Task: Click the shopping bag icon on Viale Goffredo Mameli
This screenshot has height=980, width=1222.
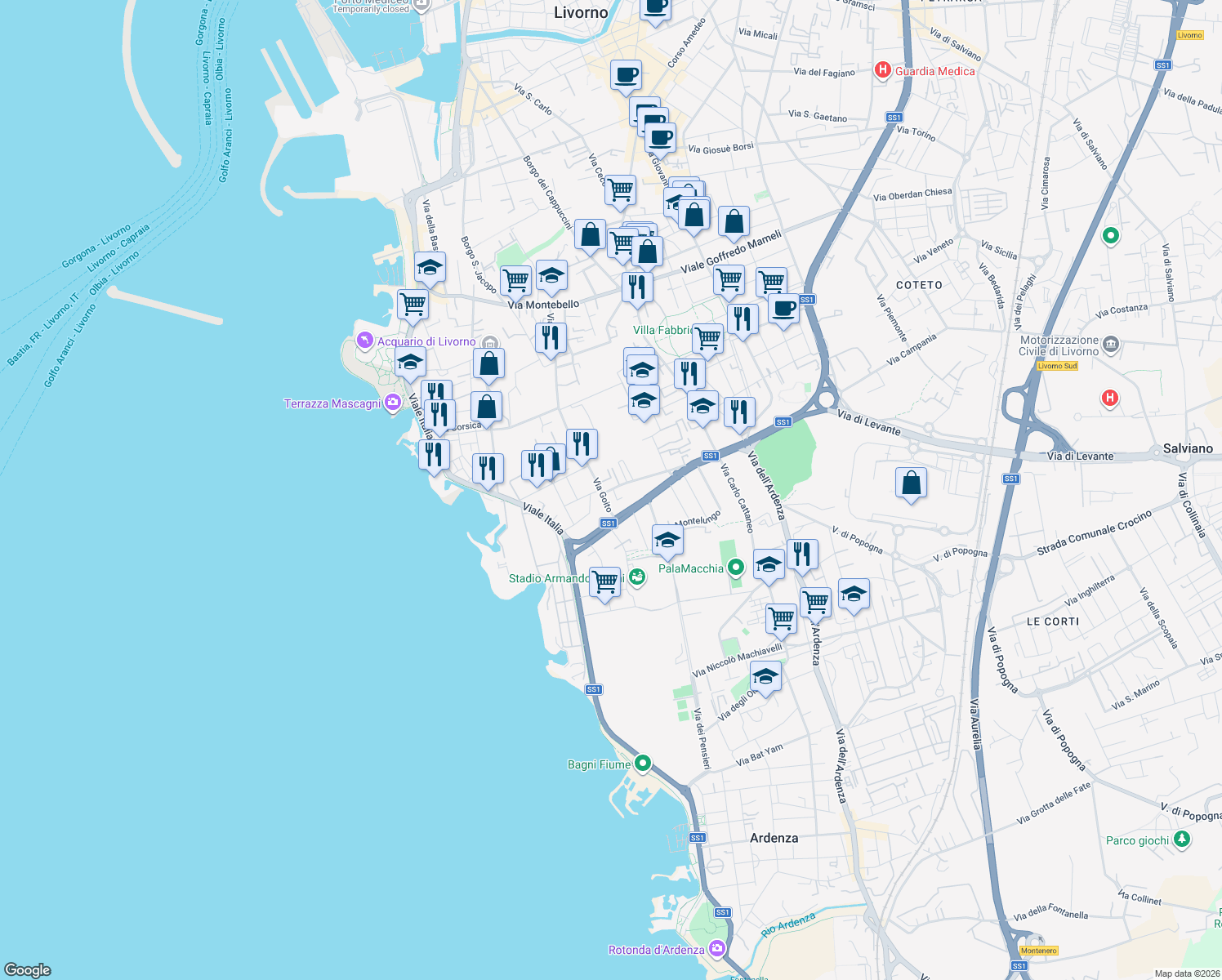Action: pyautogui.click(x=733, y=220)
